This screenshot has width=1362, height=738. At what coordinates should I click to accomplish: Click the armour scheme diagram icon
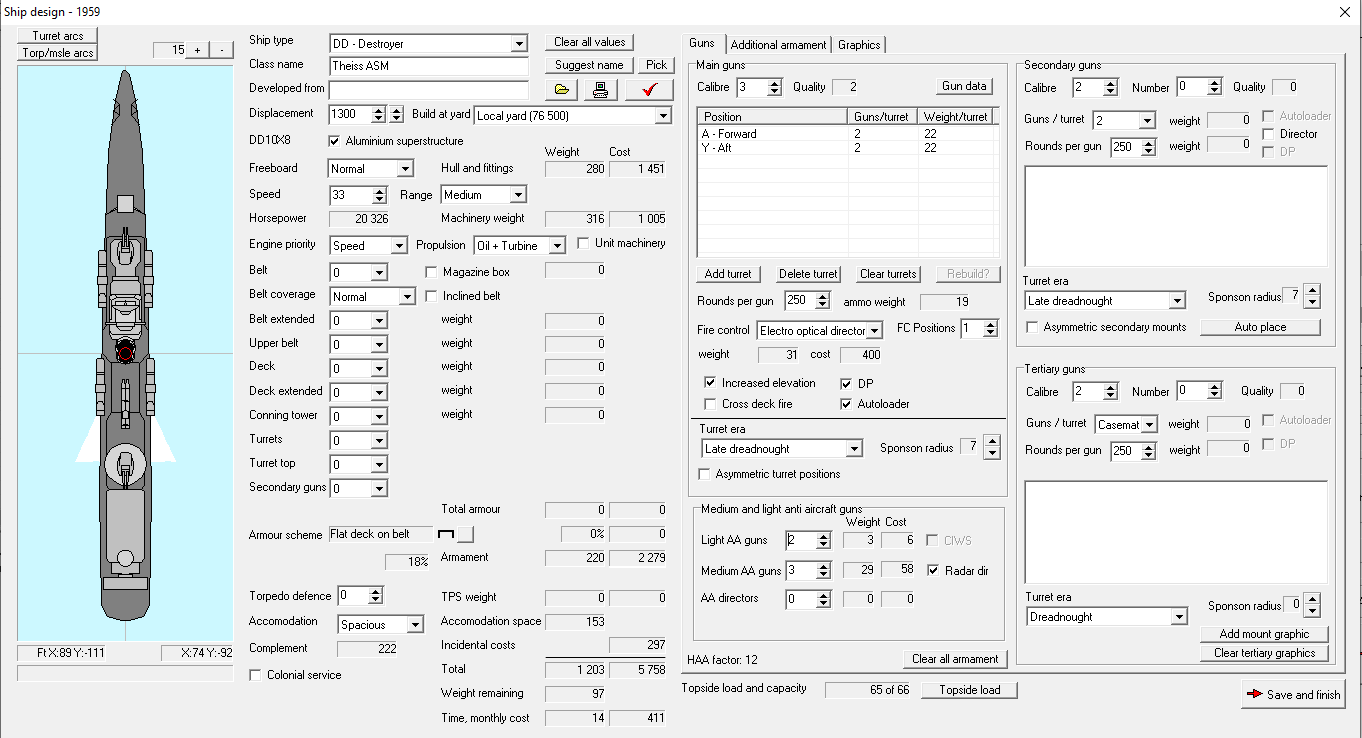tap(446, 534)
